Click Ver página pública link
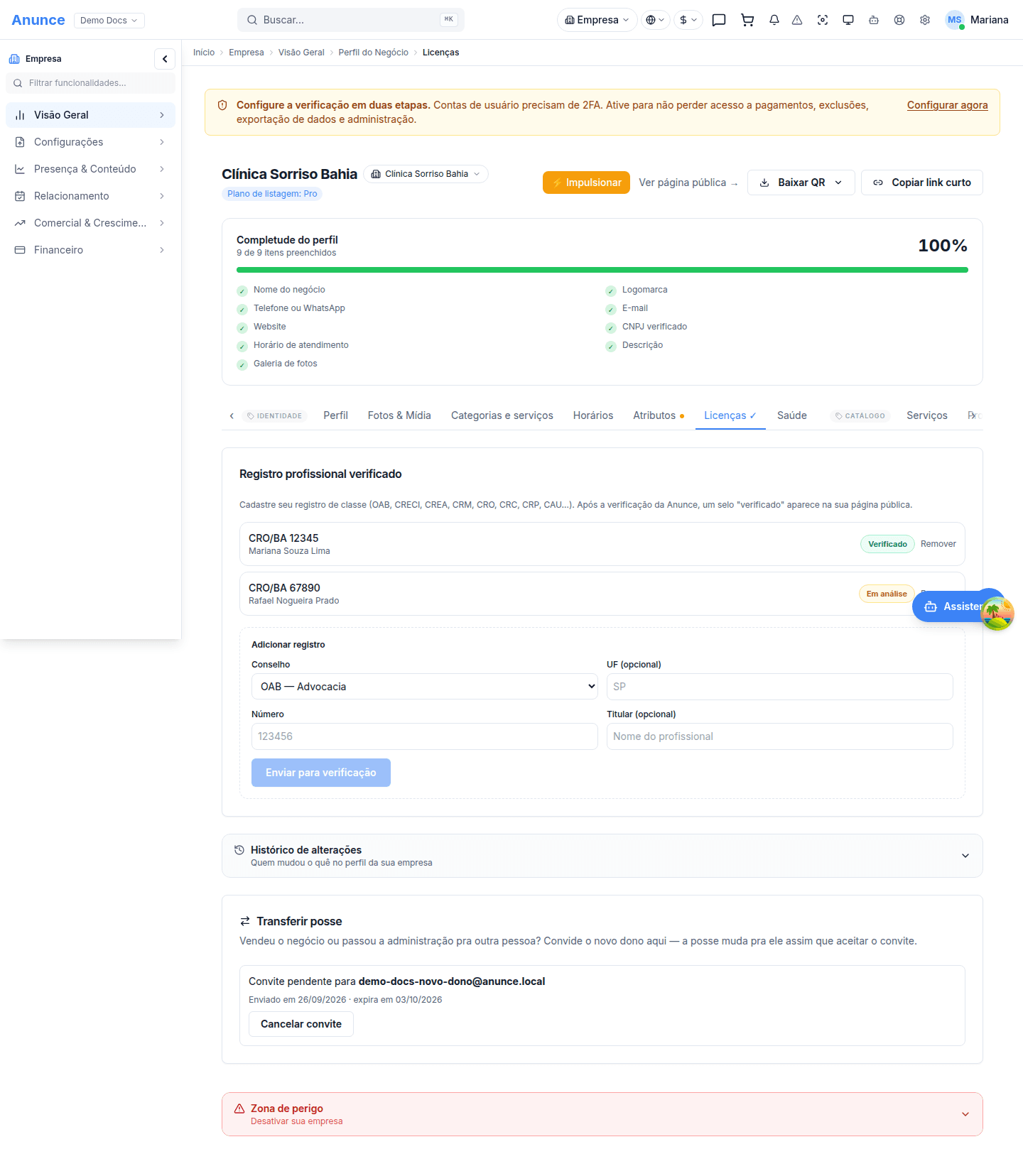 (x=688, y=183)
